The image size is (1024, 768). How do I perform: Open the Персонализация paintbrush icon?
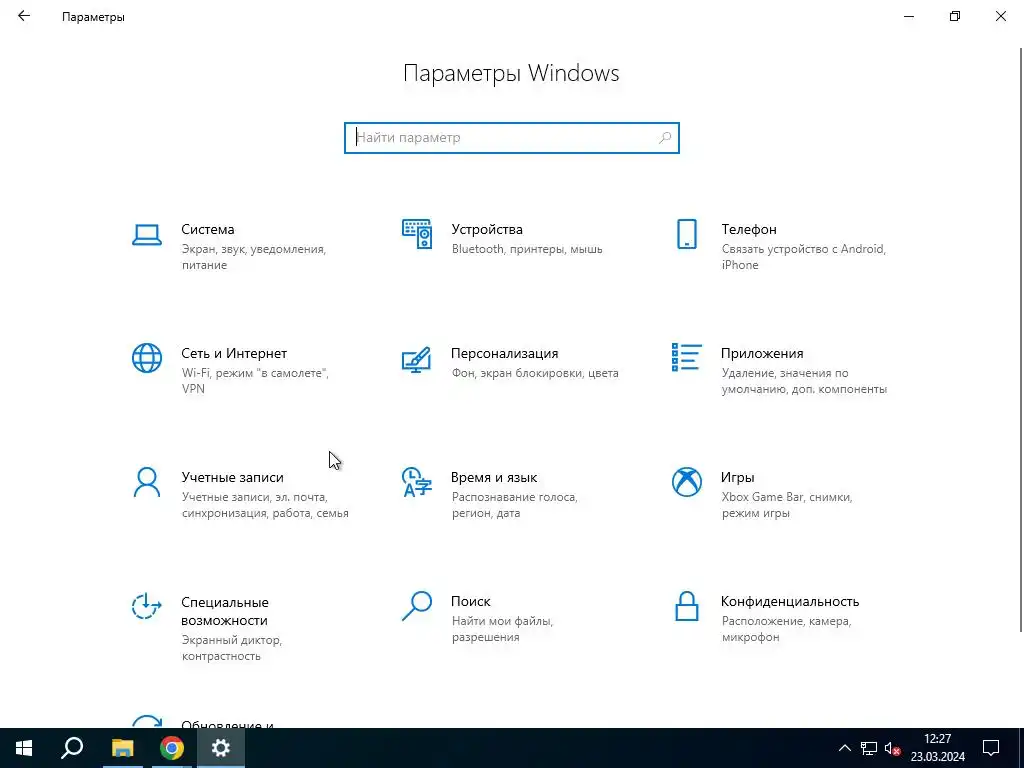pyautogui.click(x=417, y=359)
